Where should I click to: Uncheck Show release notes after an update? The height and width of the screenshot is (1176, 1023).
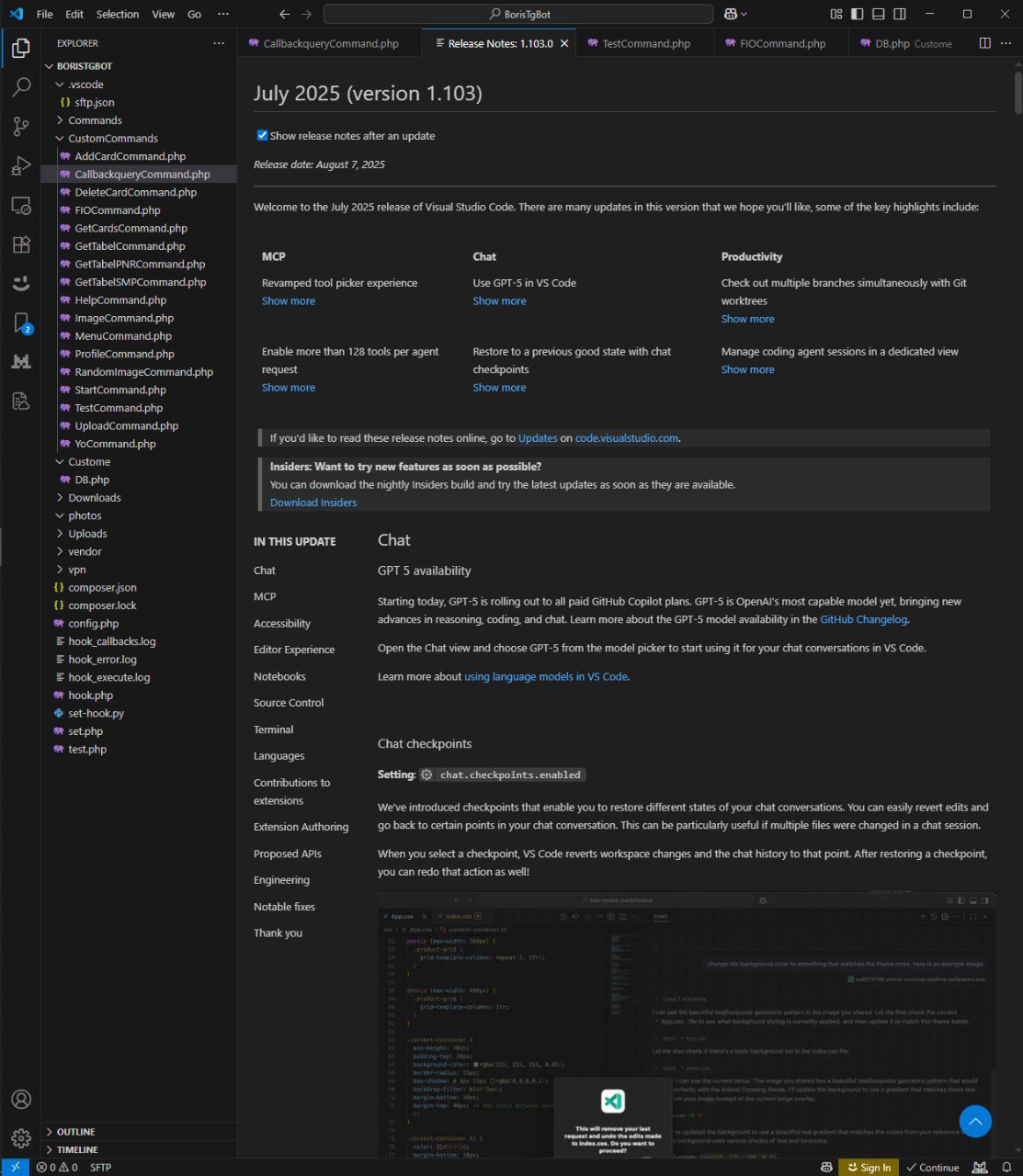pyautogui.click(x=262, y=136)
